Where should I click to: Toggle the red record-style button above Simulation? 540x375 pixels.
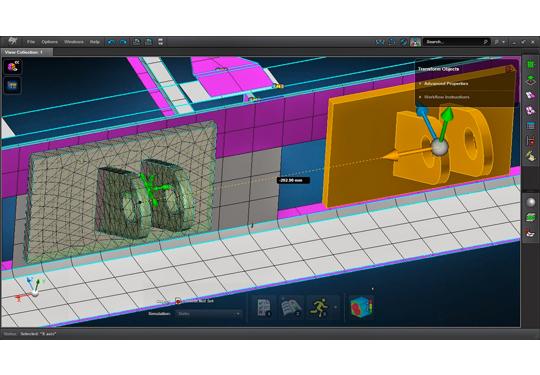(178, 301)
